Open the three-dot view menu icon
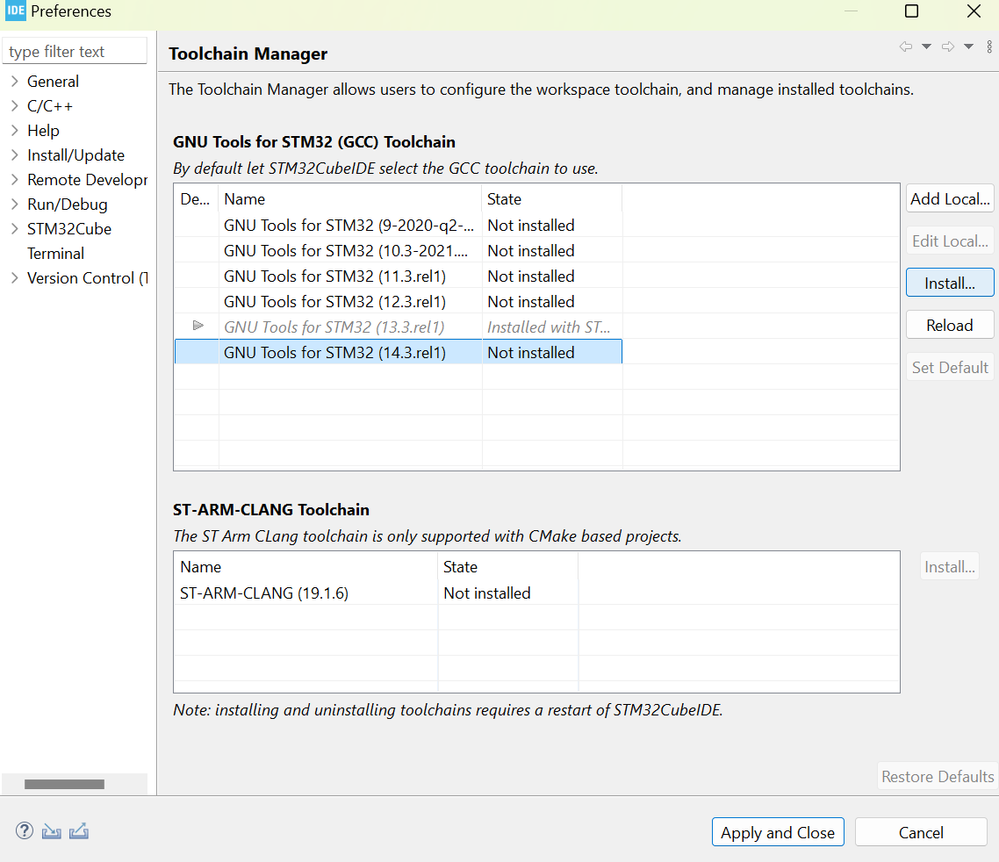999x862 pixels. coord(989,47)
